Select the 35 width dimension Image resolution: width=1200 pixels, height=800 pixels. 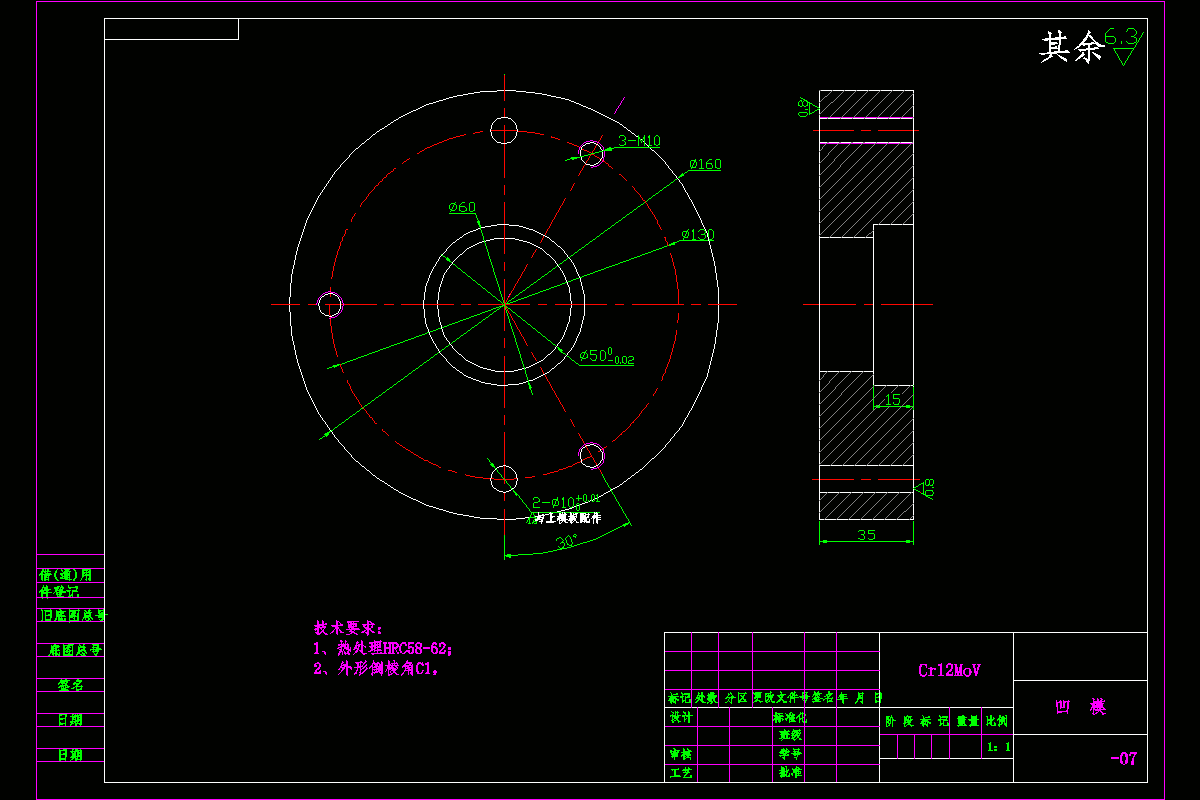click(866, 535)
